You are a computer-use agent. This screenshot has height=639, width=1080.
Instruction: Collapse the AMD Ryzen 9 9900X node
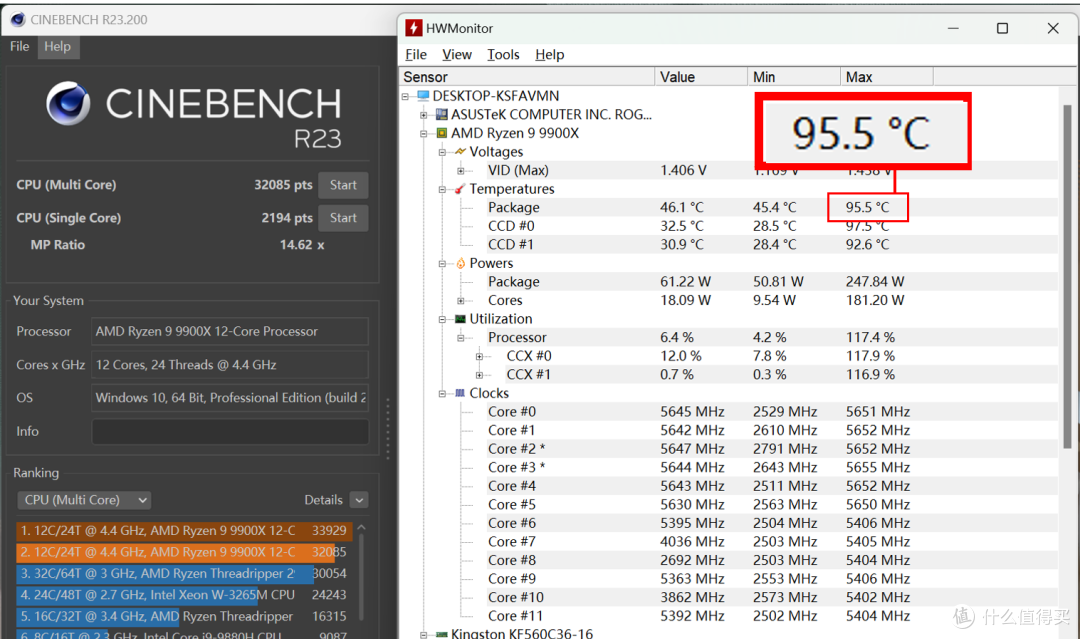[424, 134]
